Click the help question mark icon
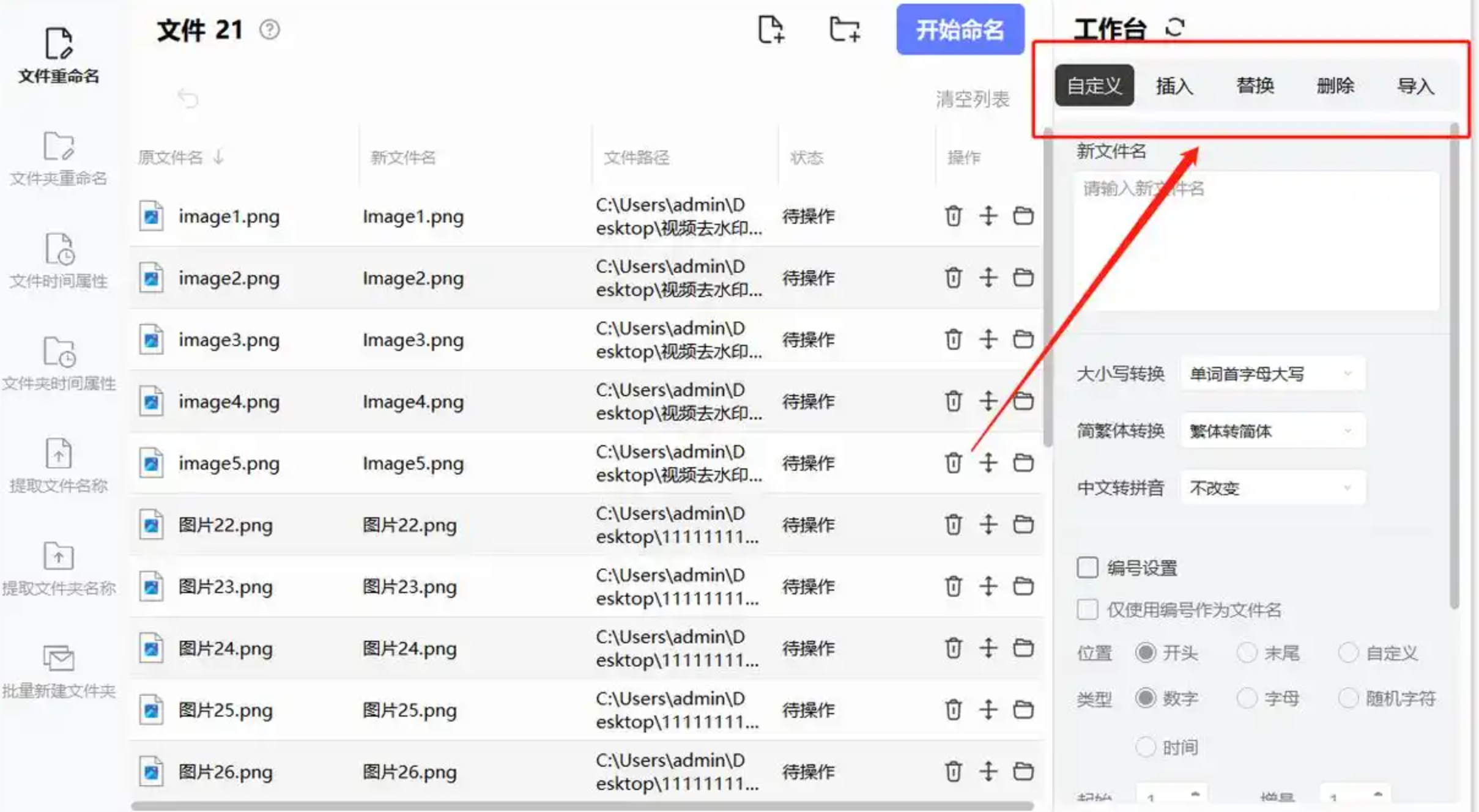This screenshot has height=812, width=1479. click(270, 29)
